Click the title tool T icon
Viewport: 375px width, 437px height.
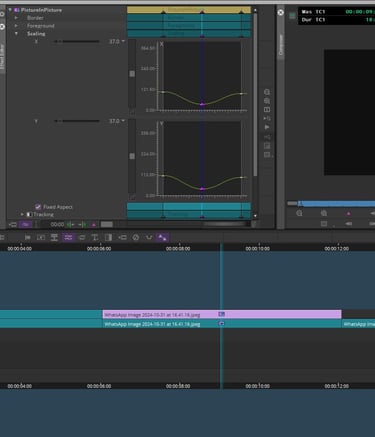tap(95, 237)
